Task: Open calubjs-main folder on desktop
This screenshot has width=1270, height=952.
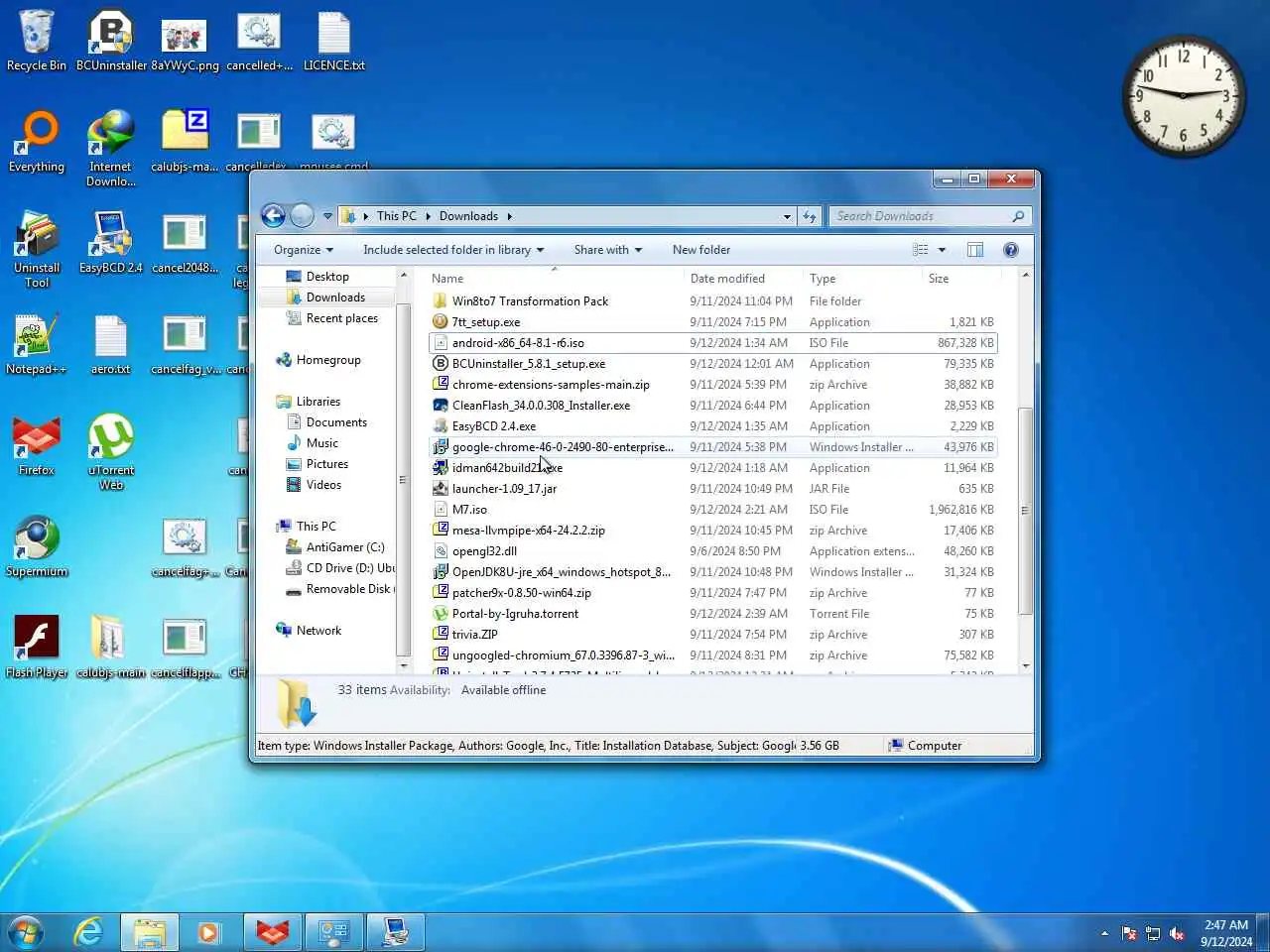Action: (x=111, y=648)
